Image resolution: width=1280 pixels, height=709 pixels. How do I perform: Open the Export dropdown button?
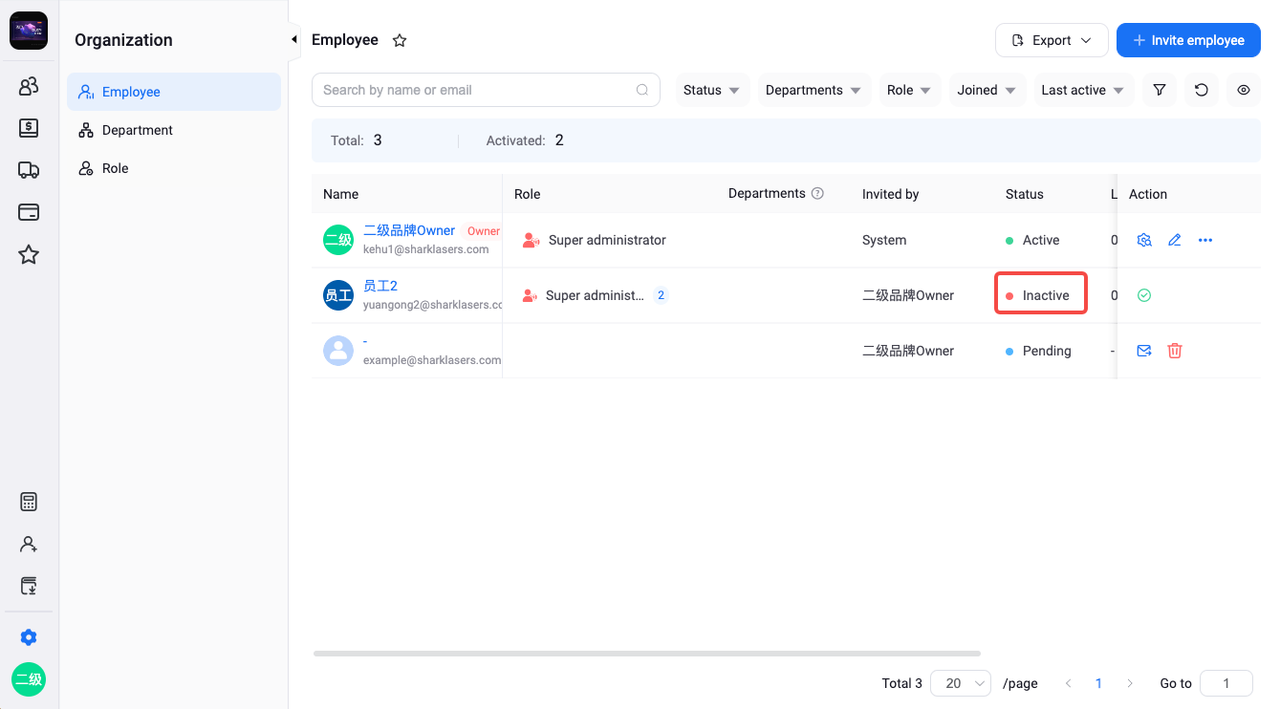[1051, 40]
